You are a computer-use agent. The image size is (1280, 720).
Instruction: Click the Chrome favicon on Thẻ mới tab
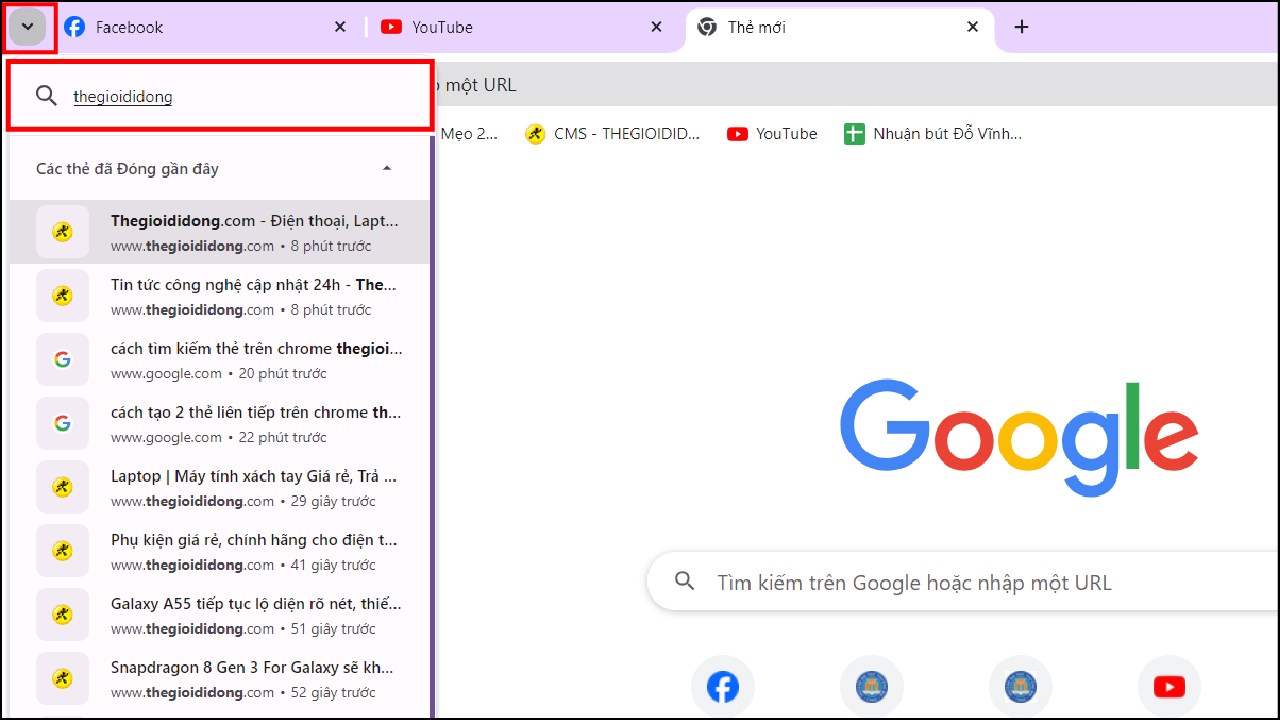pos(707,27)
